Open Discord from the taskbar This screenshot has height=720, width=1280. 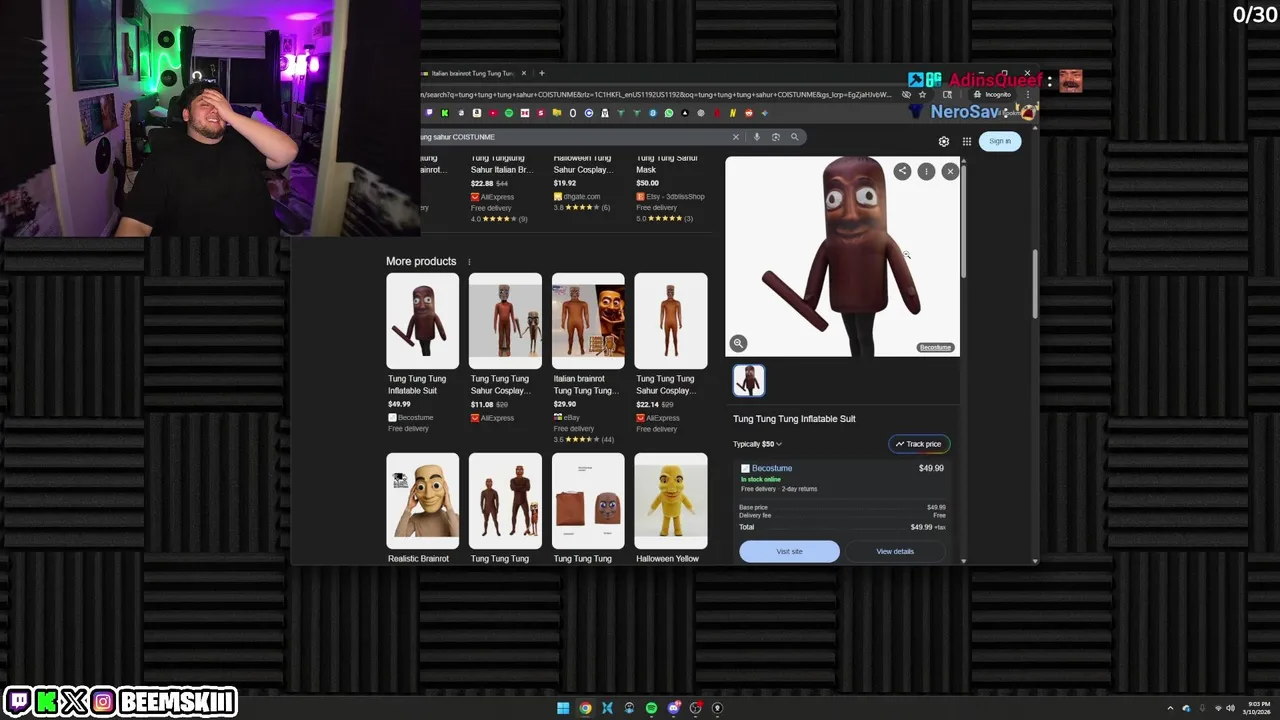[673, 708]
